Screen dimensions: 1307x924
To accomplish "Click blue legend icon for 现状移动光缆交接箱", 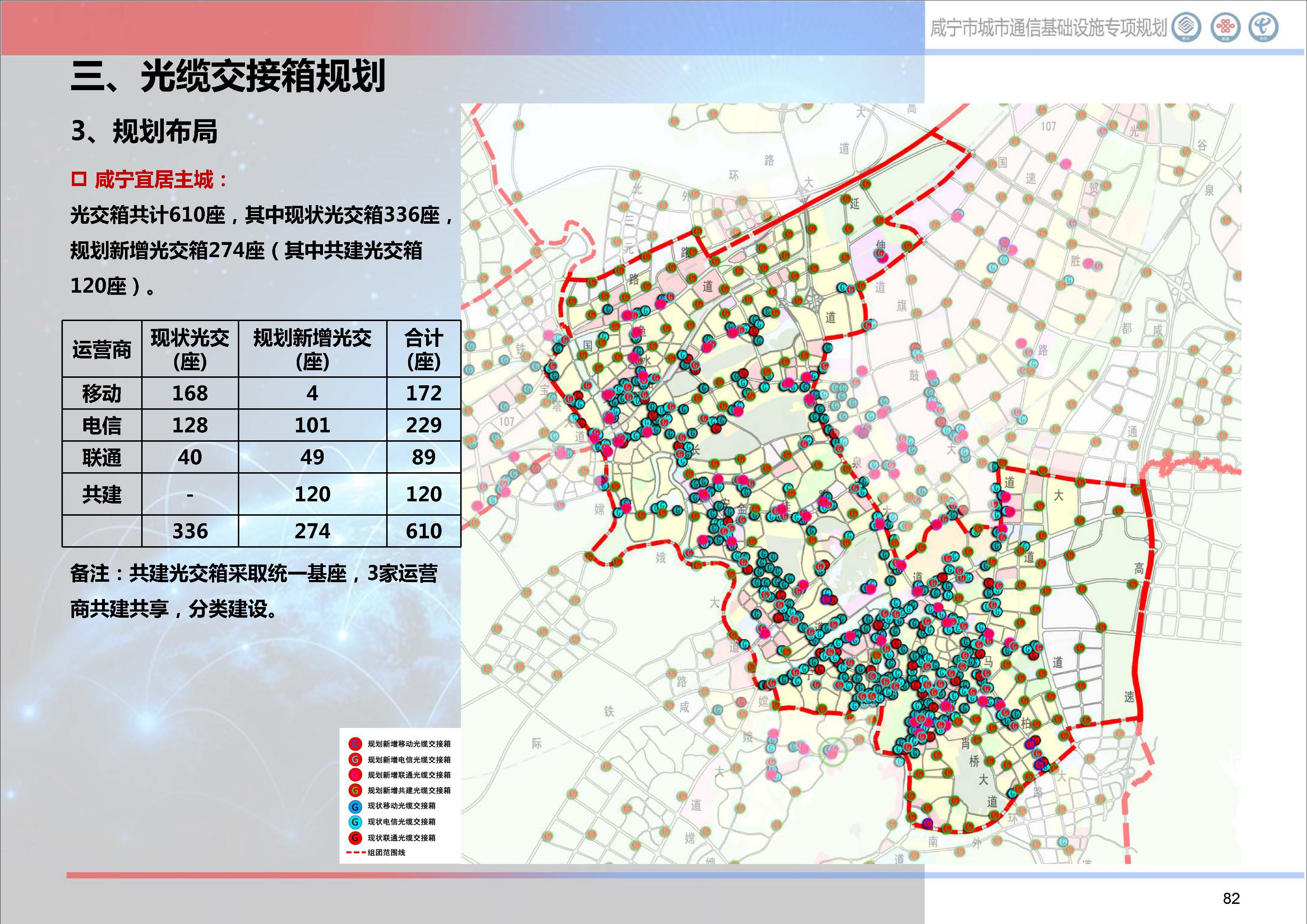I will 355,806.
